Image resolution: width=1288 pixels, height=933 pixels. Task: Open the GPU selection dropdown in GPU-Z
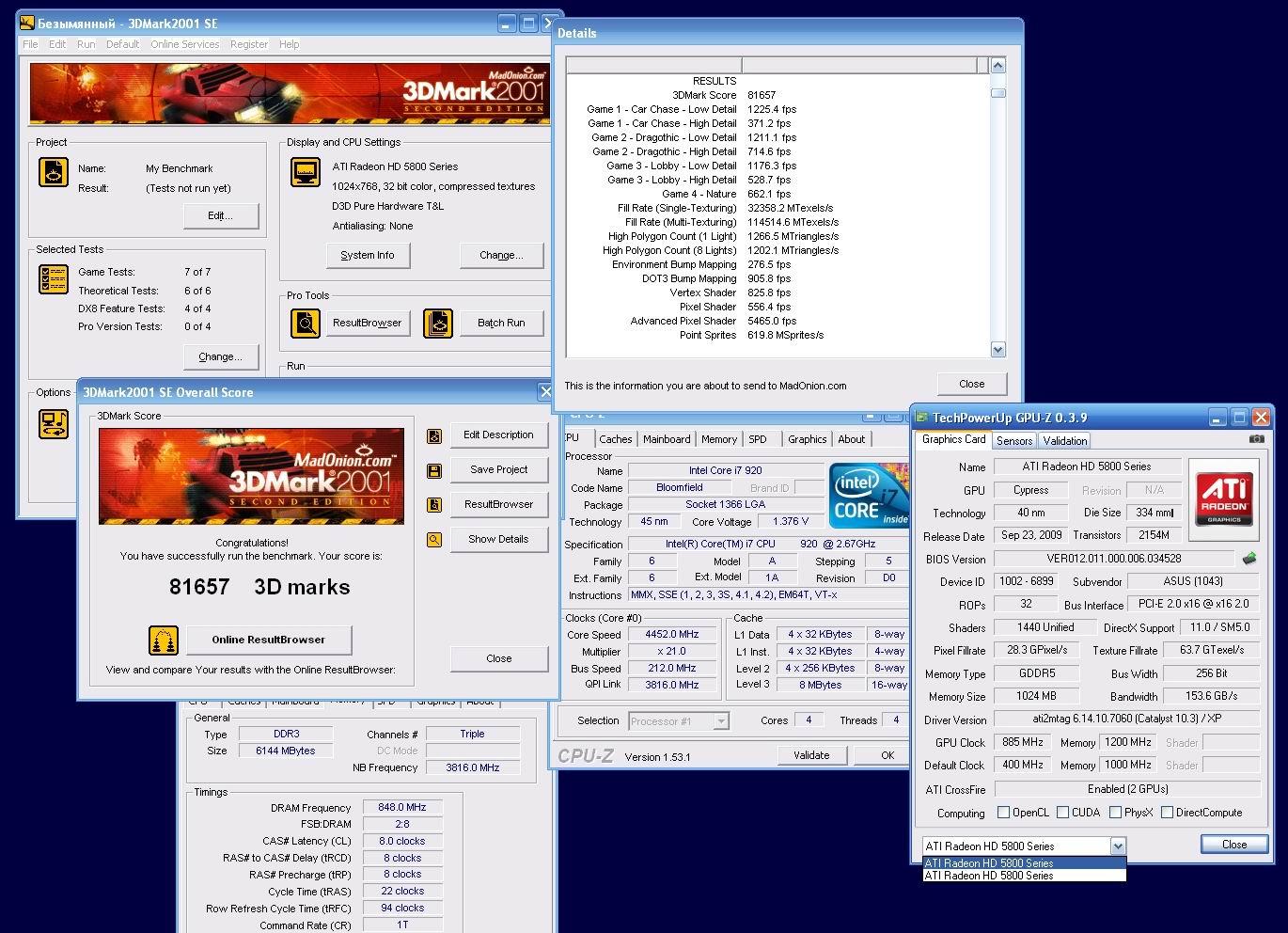[1117, 846]
